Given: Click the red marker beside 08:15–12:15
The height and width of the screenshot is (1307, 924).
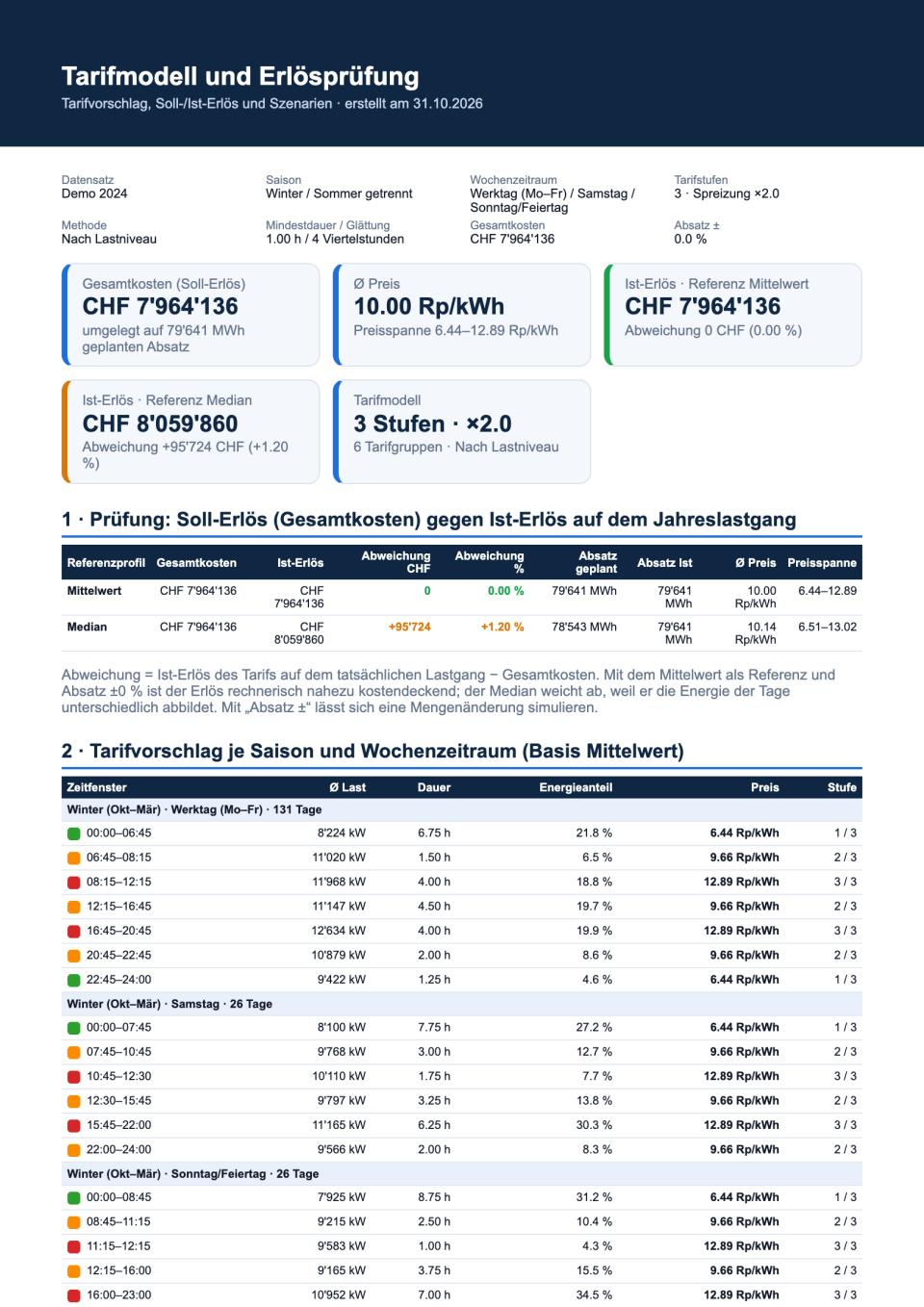Looking at the screenshot, I should point(74,882).
